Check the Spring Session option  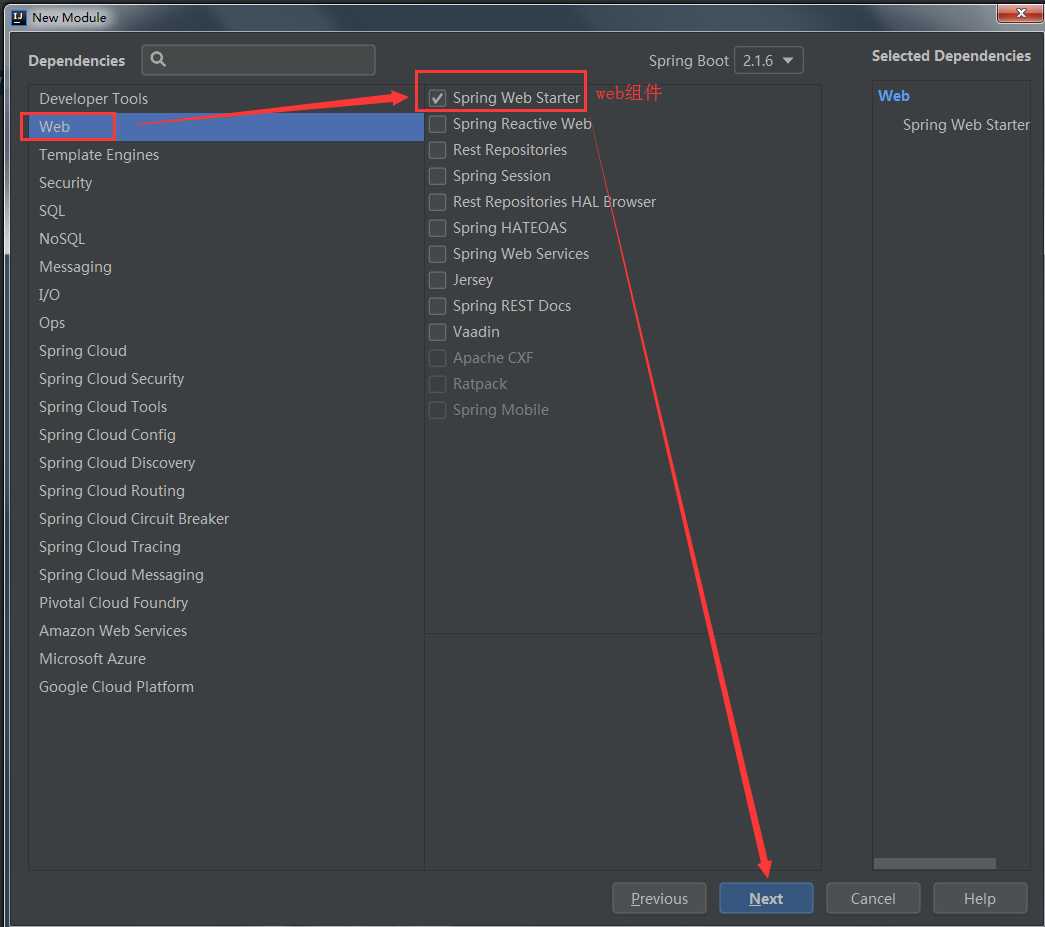(437, 176)
